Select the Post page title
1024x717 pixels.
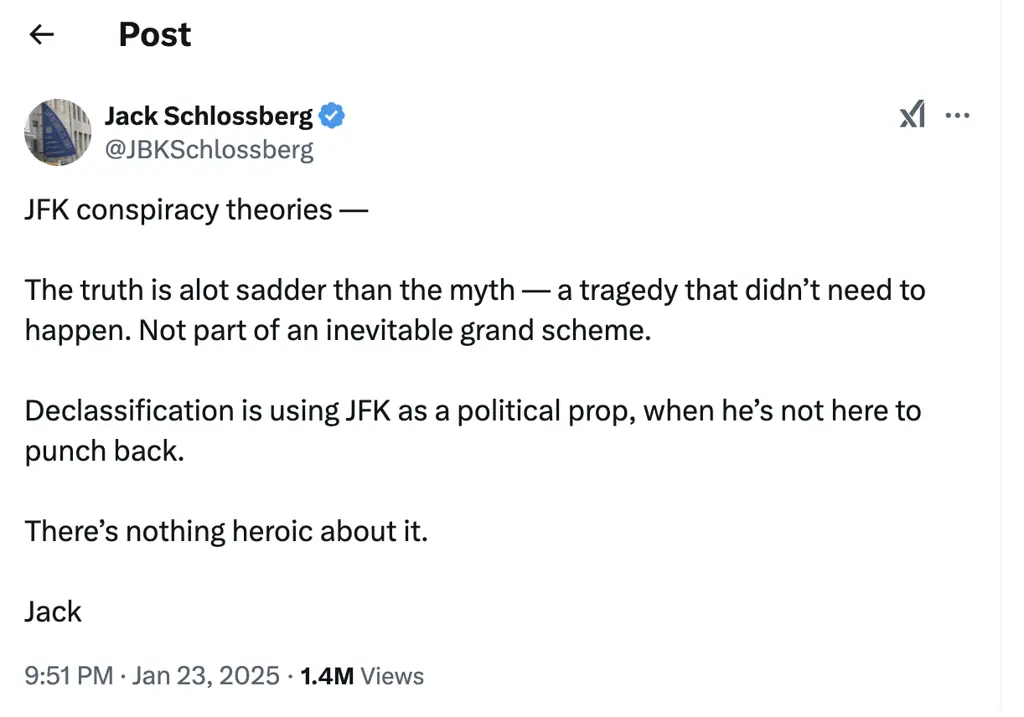click(154, 34)
